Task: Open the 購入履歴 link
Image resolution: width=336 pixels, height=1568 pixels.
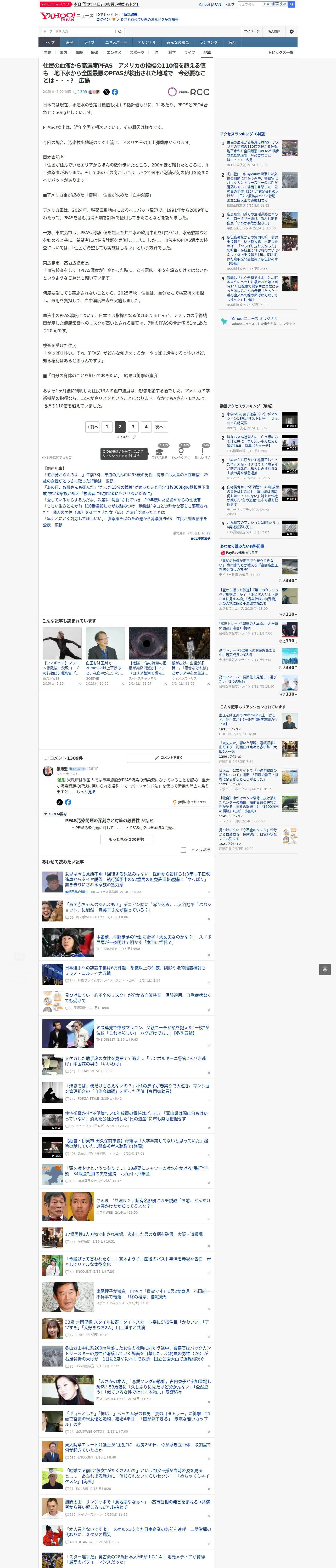Action: coord(274,32)
